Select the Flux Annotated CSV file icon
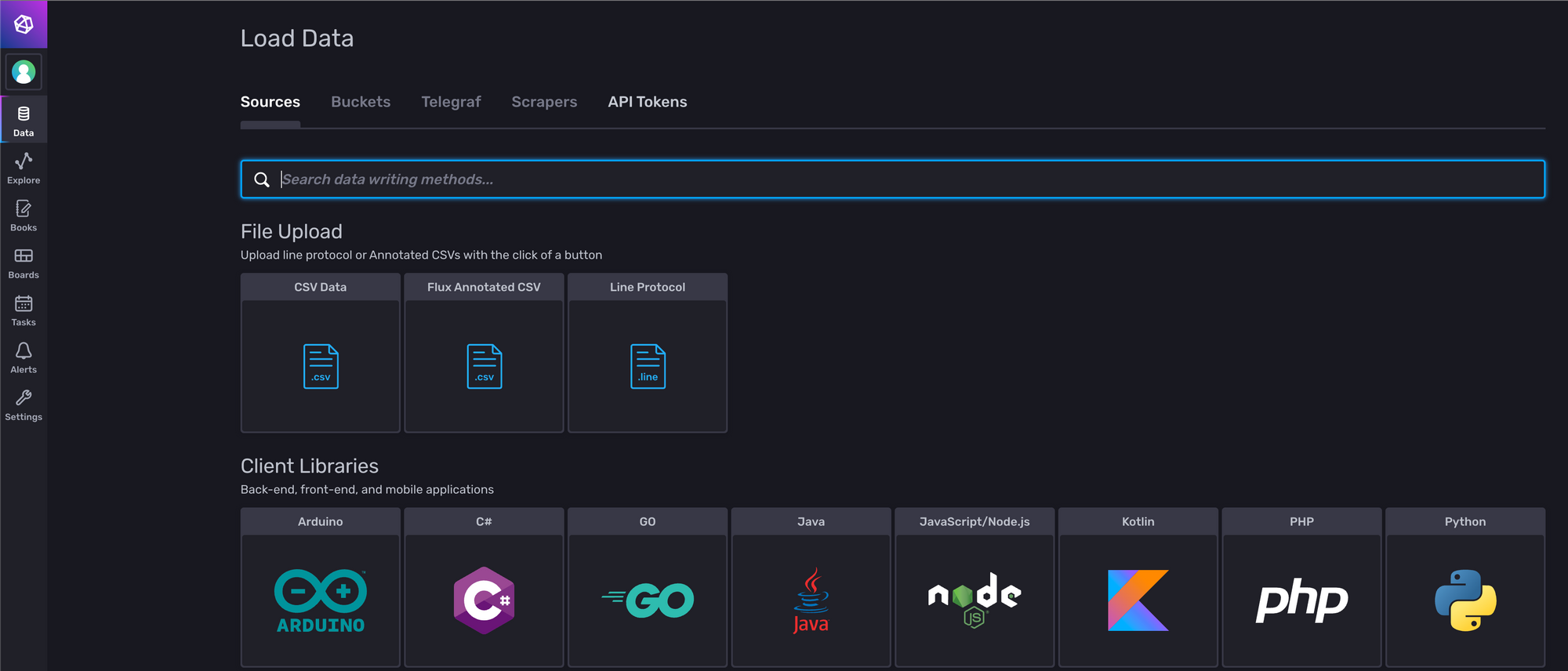The height and width of the screenshot is (671, 1568). coord(485,366)
